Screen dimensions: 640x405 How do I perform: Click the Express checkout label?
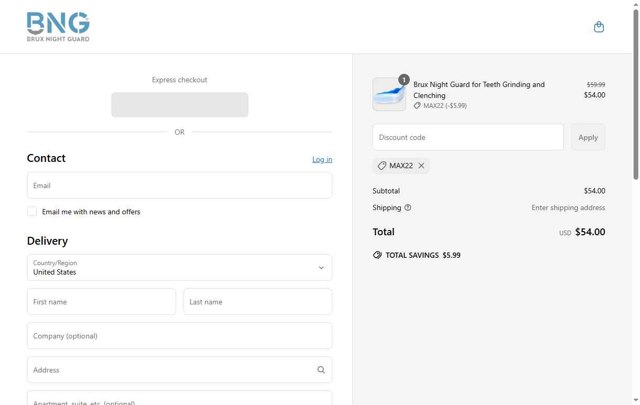pyautogui.click(x=180, y=80)
